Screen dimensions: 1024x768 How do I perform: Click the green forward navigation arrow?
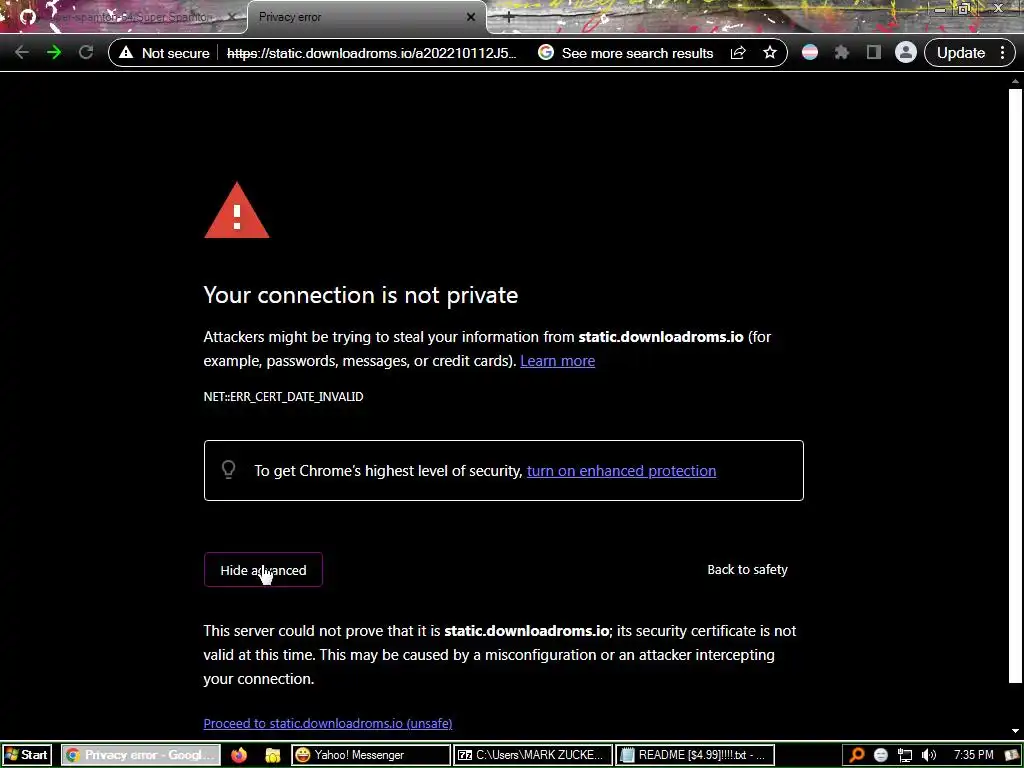pos(54,53)
